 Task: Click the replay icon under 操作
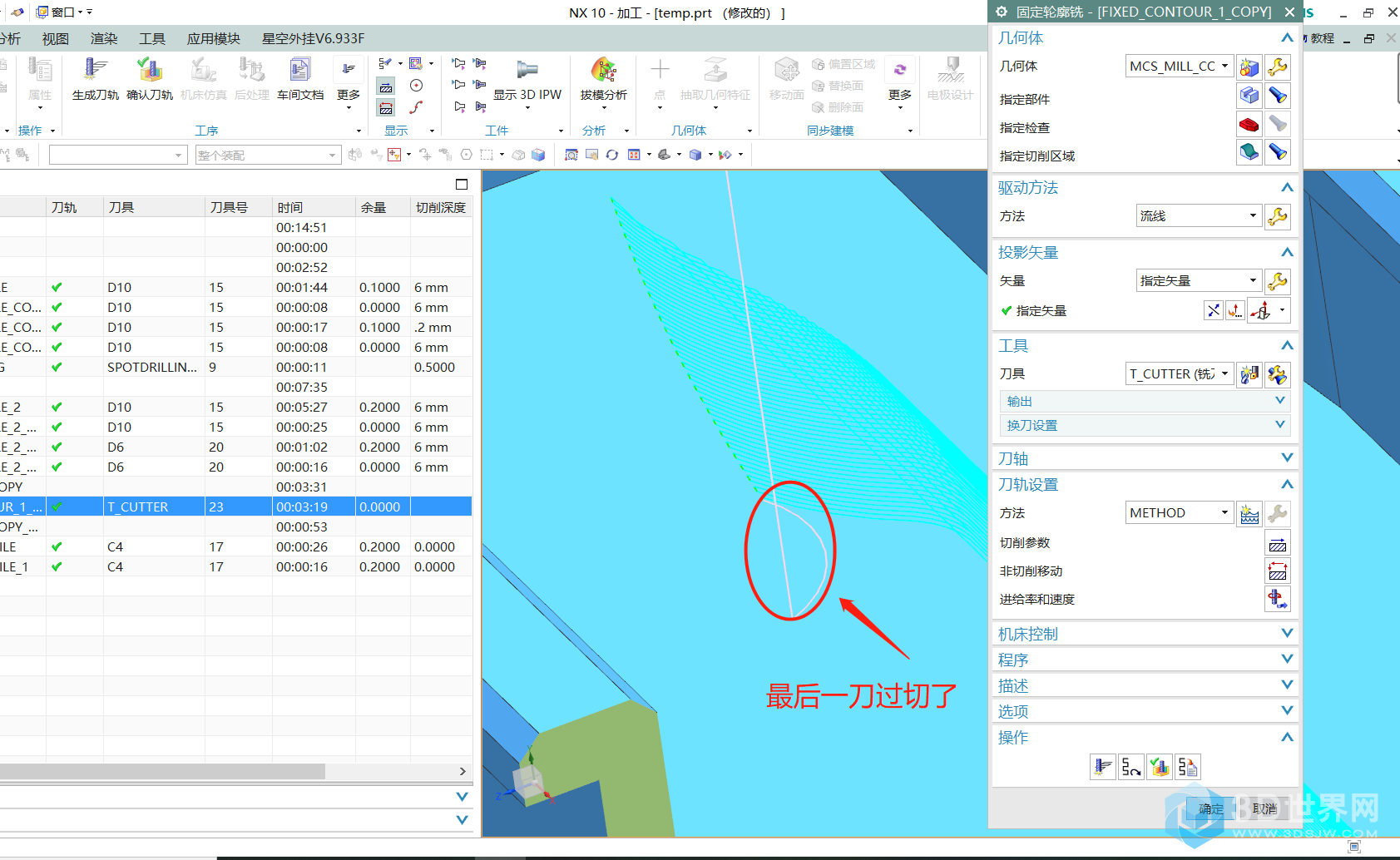click(x=1131, y=767)
